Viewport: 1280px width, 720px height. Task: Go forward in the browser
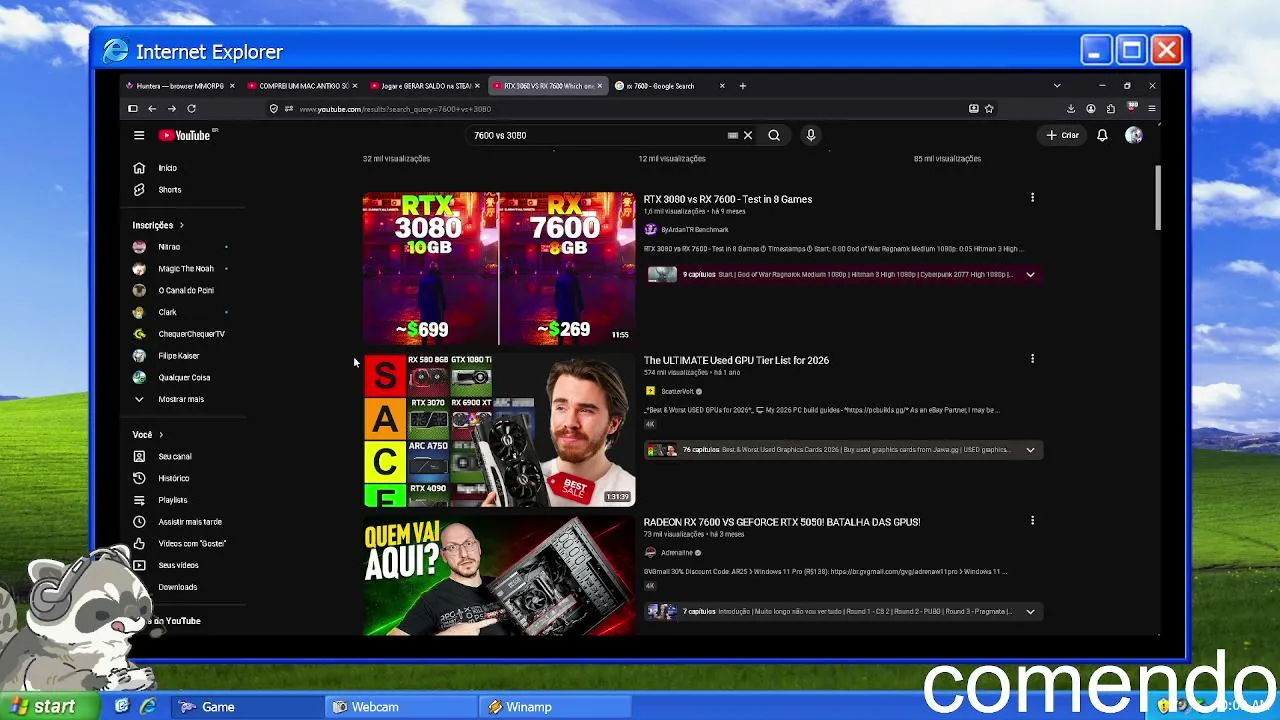(x=172, y=108)
